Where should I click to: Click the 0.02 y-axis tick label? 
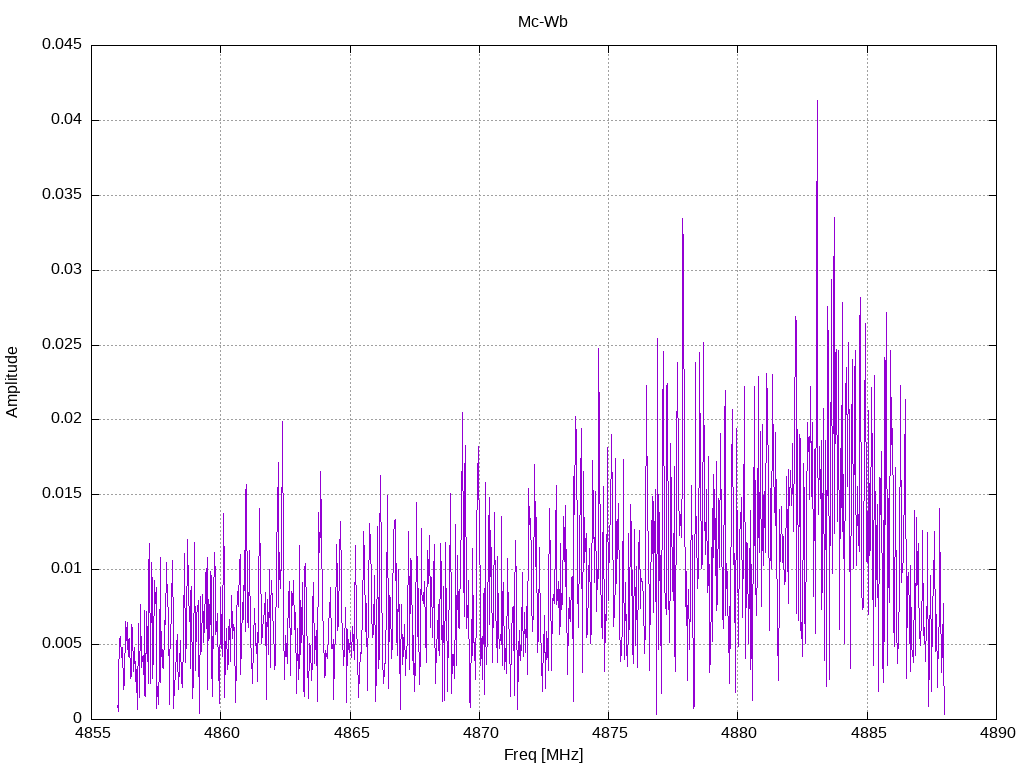point(65,419)
